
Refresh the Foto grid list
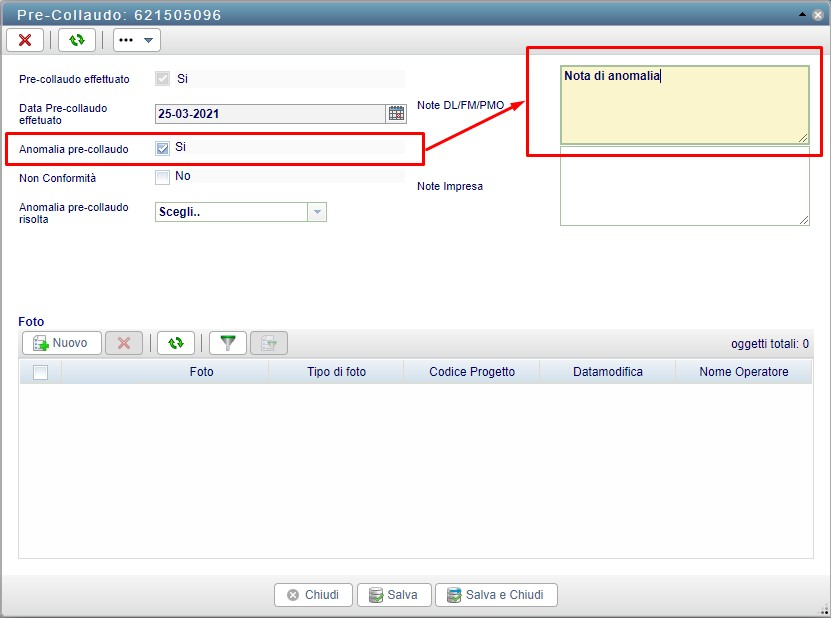pyautogui.click(x=176, y=343)
